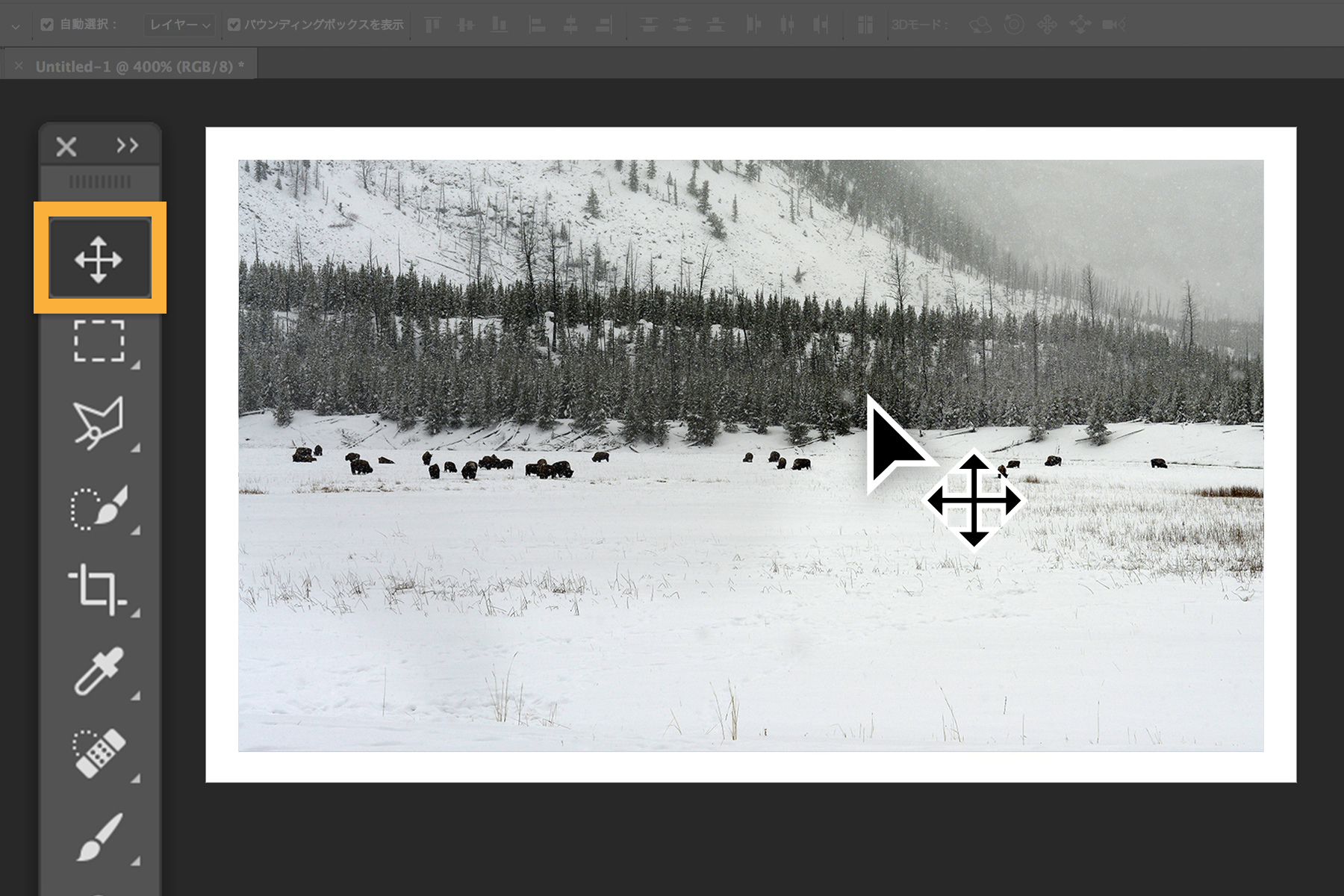Open Brush tool flyout triangle
Image resolution: width=1344 pixels, height=896 pixels.
point(135,861)
